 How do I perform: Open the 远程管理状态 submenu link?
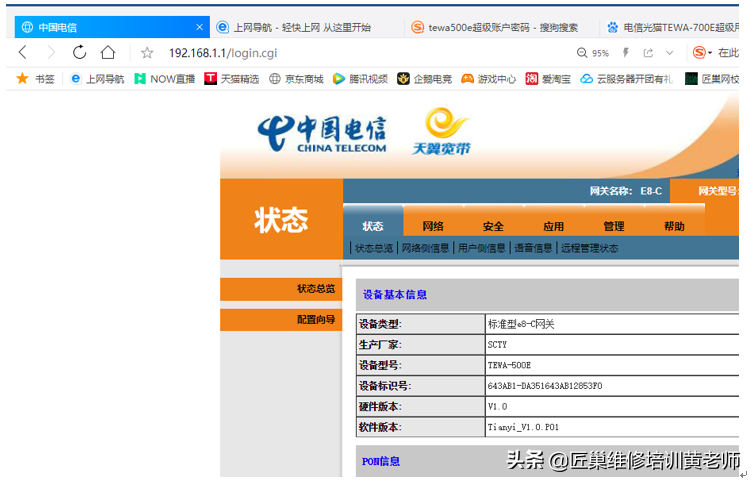click(590, 248)
